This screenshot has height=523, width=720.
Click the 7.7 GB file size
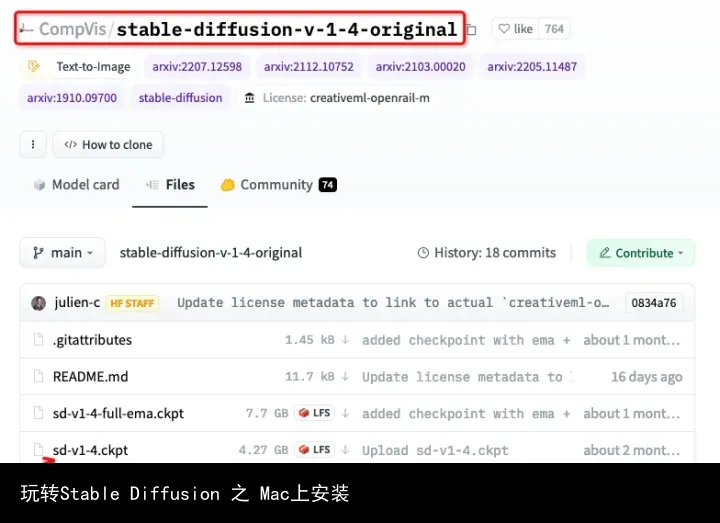click(x=267, y=413)
